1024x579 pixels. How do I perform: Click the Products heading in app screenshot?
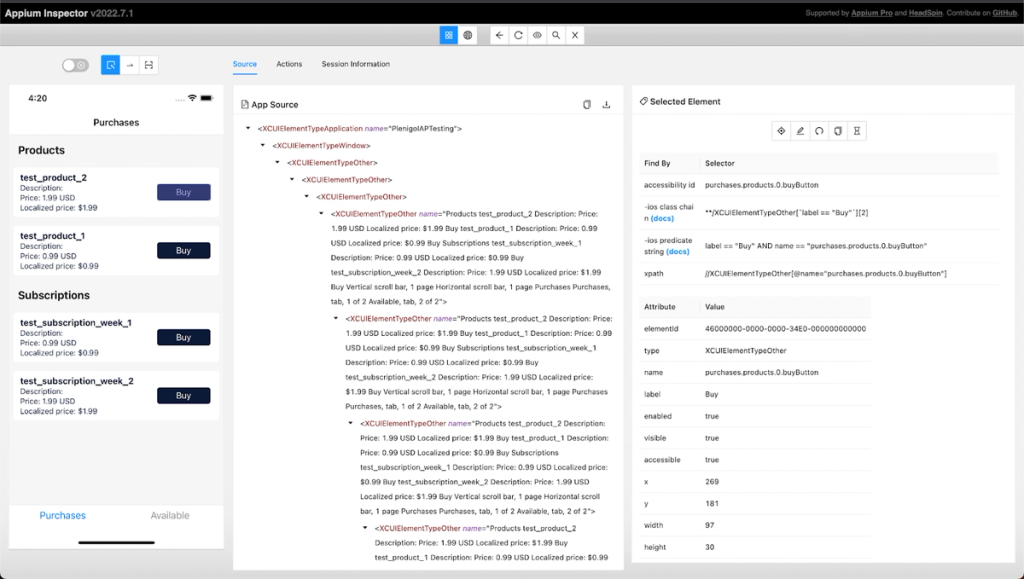click(41, 150)
